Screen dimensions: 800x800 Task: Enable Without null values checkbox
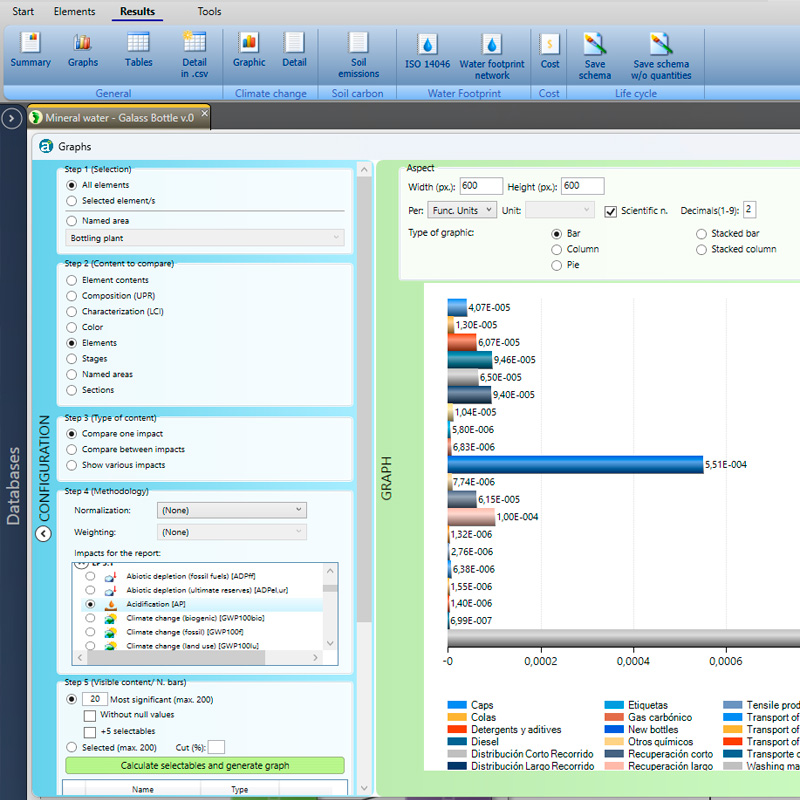coord(90,715)
